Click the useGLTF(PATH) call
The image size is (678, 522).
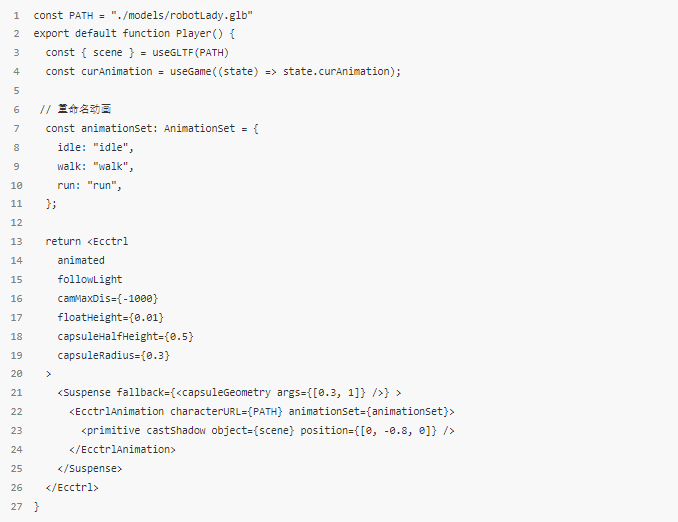tap(190, 53)
